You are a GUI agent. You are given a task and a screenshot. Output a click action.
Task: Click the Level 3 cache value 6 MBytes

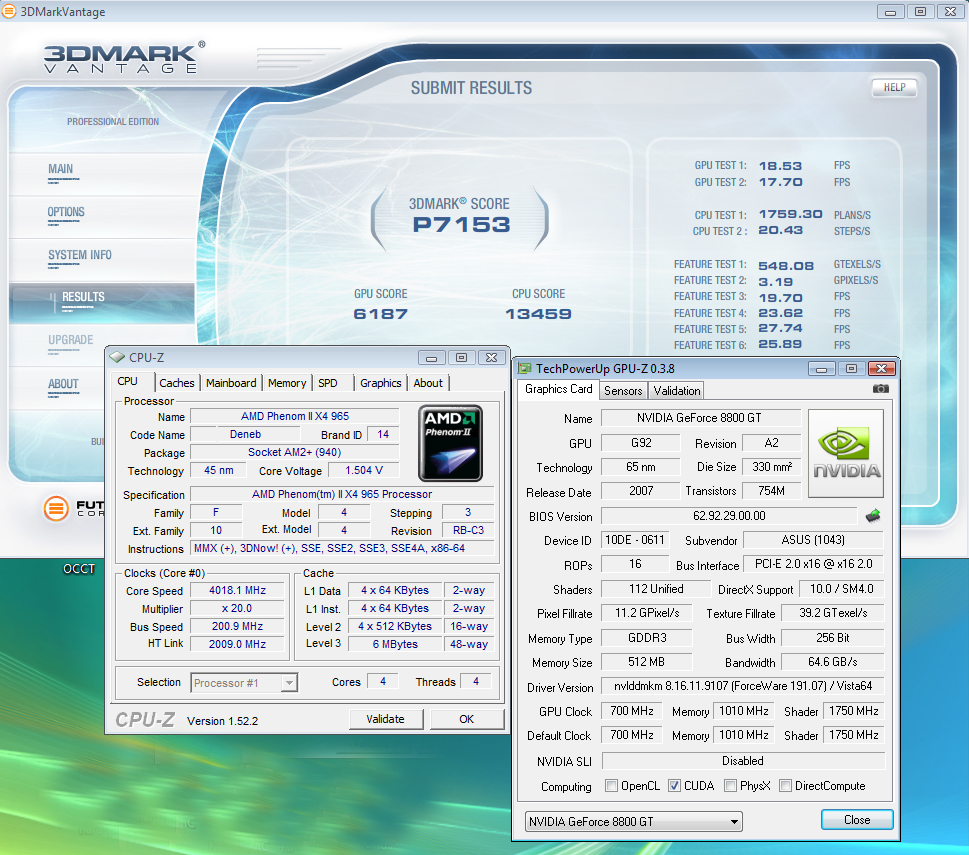coord(395,644)
